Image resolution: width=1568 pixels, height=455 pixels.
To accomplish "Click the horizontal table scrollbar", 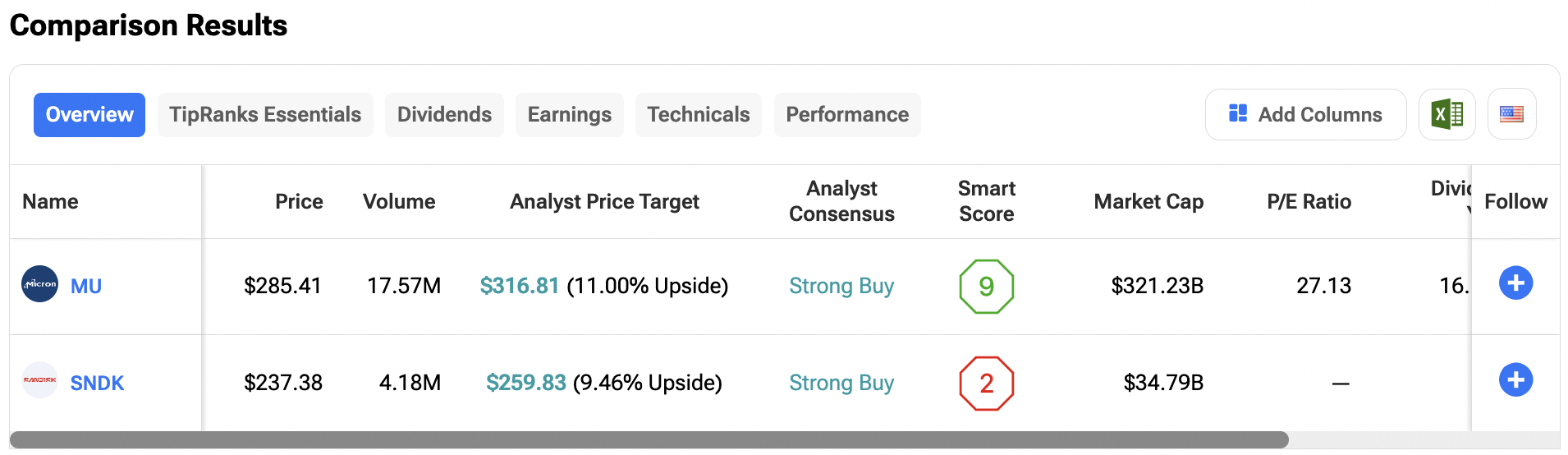I will point(649,440).
